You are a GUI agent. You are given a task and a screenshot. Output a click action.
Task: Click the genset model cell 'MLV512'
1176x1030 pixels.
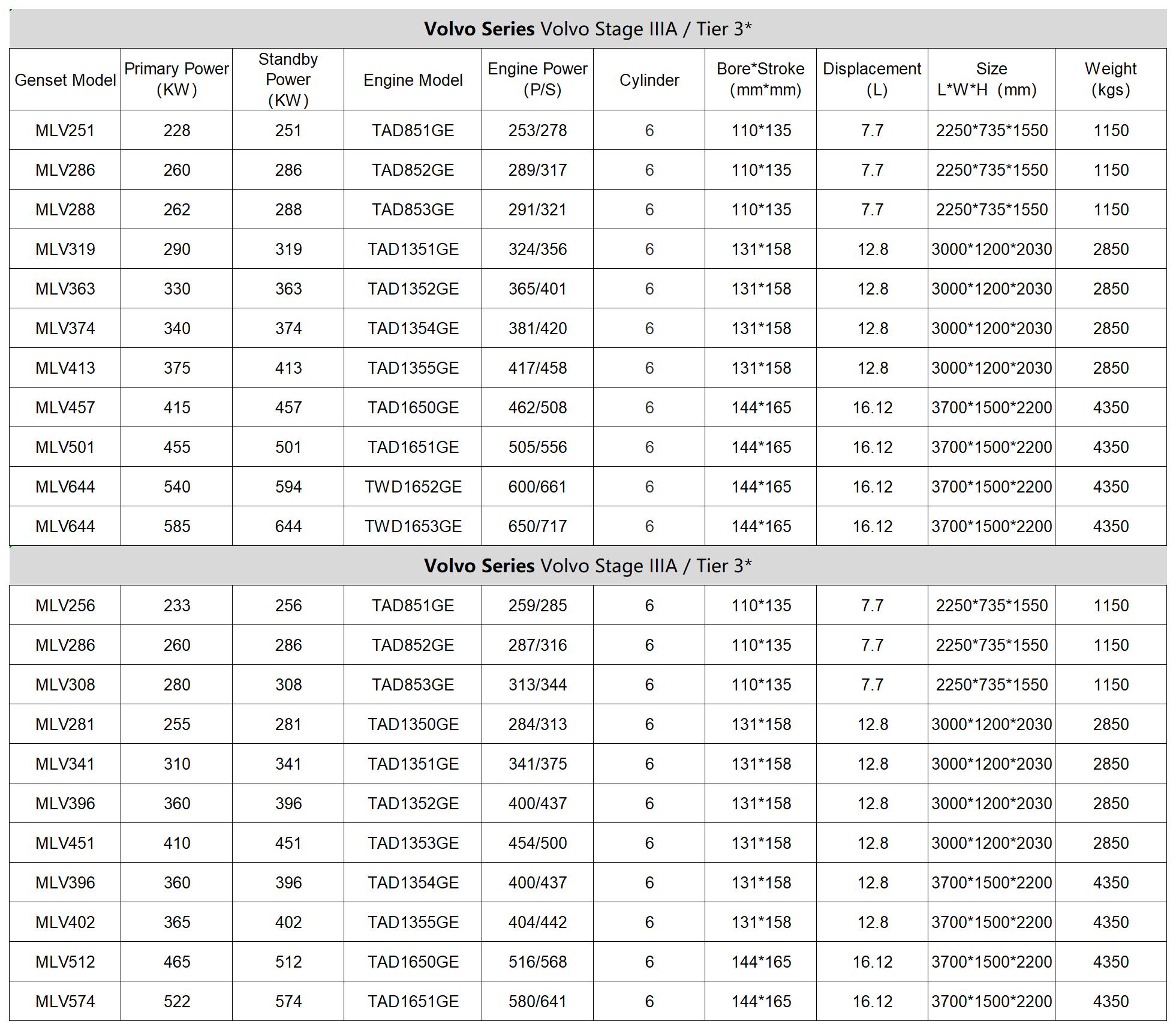[65, 962]
